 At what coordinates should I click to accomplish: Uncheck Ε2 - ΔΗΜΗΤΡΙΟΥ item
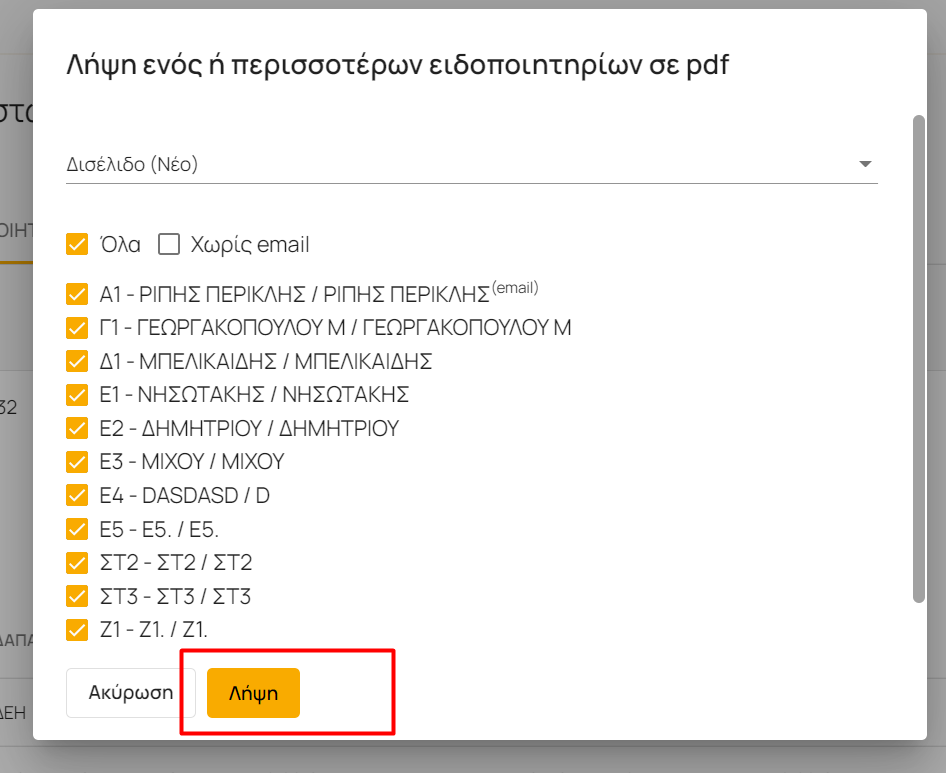[x=77, y=428]
